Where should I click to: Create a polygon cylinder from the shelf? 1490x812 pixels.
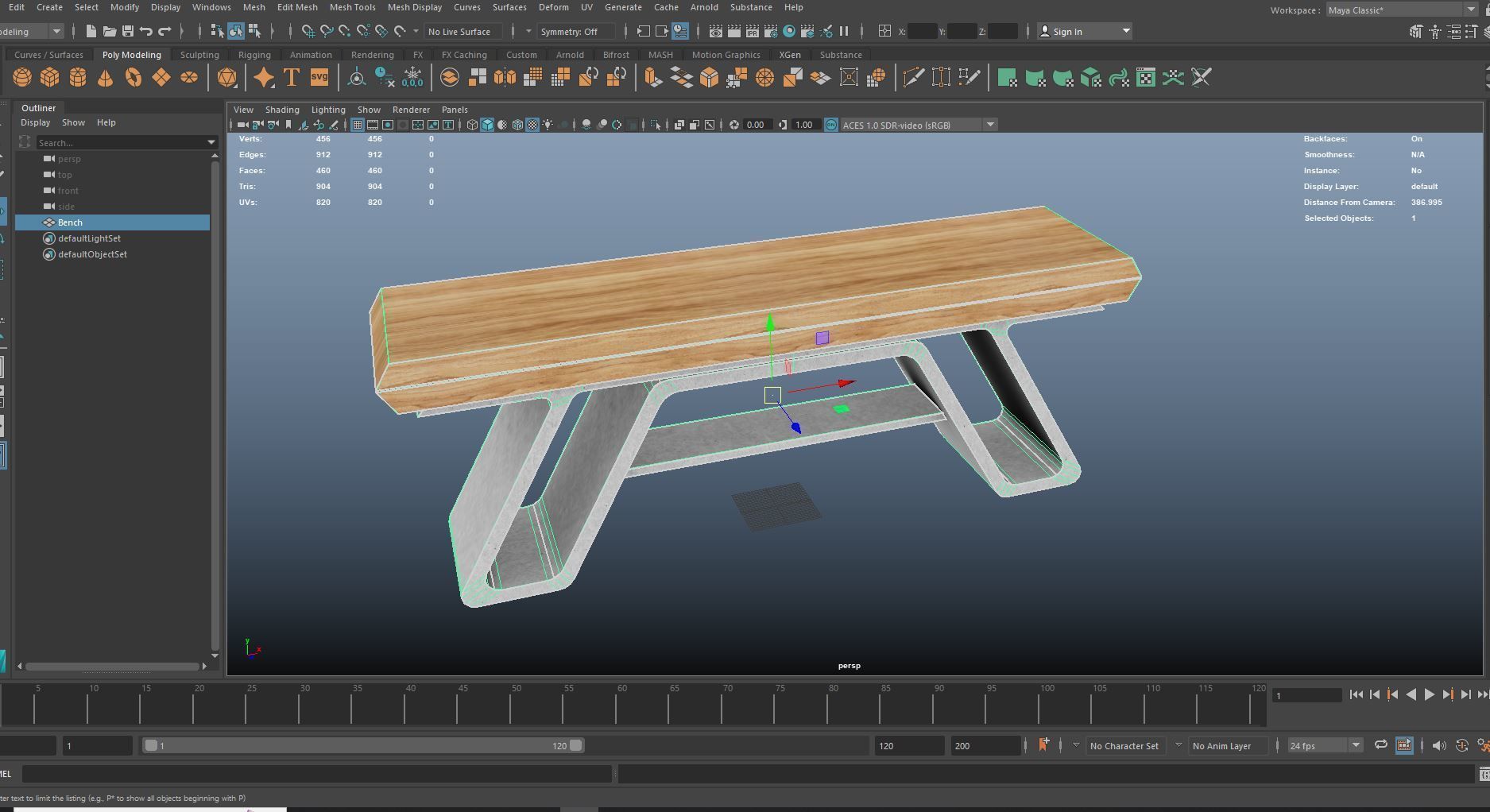[78, 78]
